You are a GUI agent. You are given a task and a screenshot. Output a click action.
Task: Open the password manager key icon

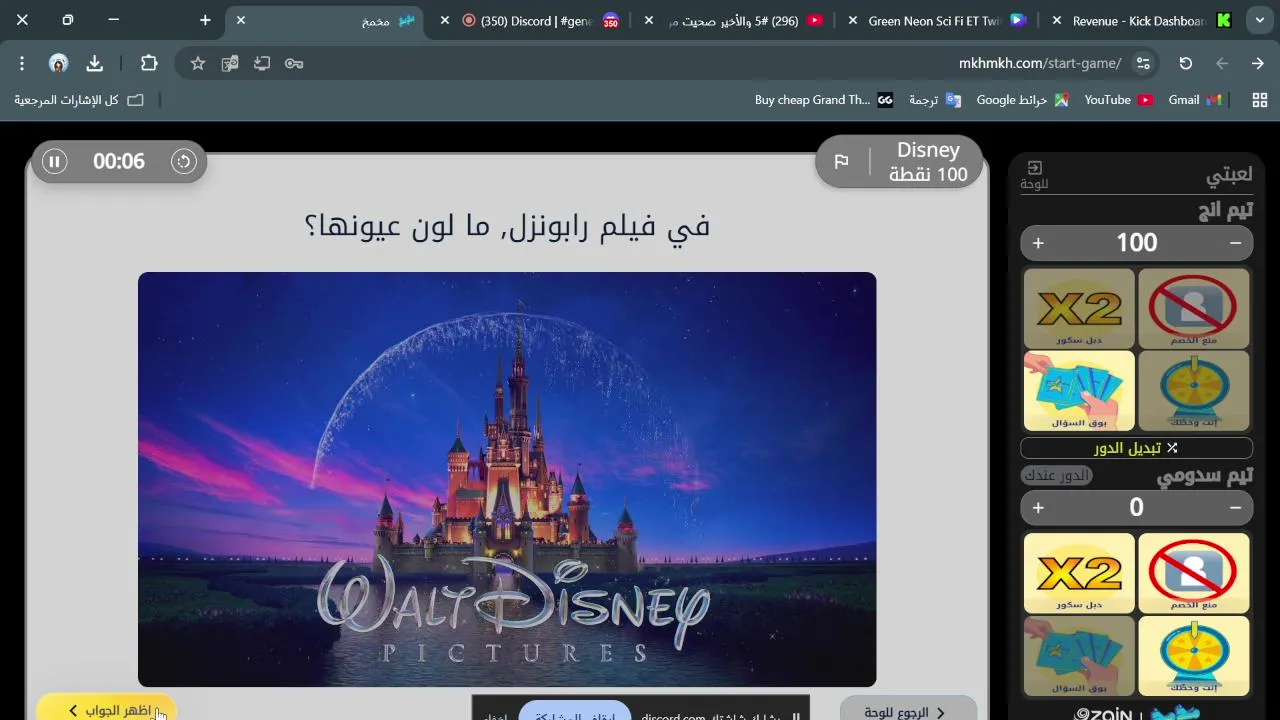coord(294,63)
